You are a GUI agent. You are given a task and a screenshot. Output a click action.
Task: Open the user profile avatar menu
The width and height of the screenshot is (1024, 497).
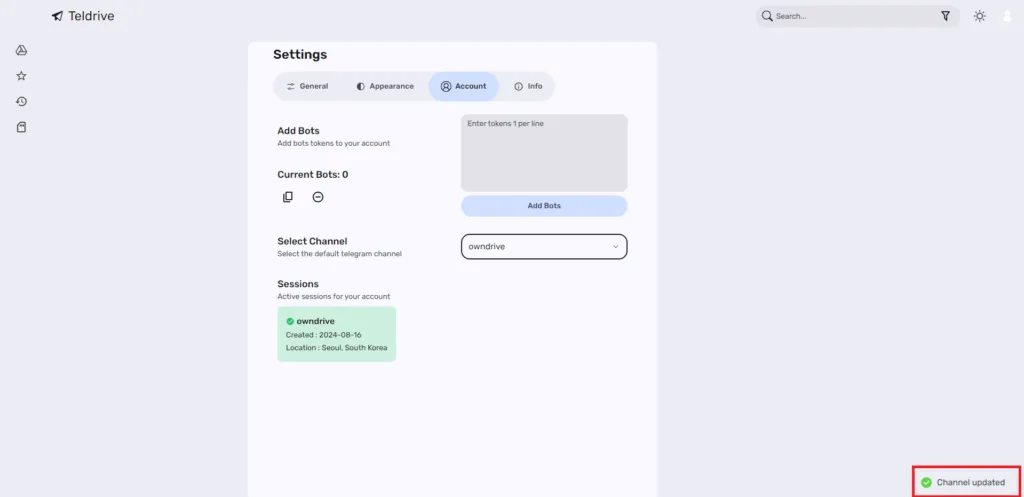click(x=1007, y=16)
